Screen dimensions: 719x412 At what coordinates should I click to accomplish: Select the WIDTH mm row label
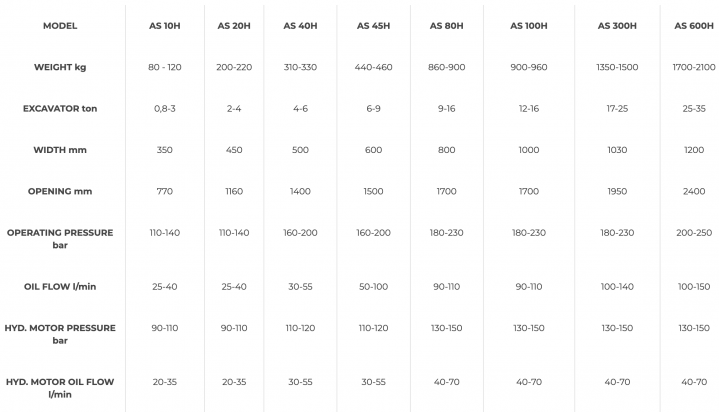point(60,149)
